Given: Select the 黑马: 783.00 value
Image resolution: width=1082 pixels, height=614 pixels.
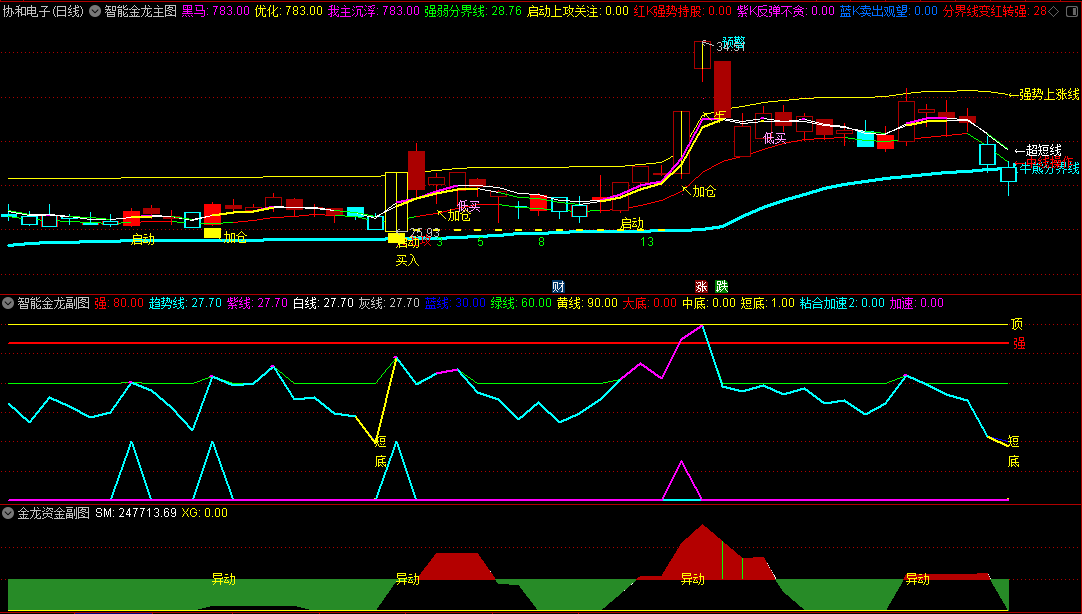Looking at the screenshot, I should 215,11.
